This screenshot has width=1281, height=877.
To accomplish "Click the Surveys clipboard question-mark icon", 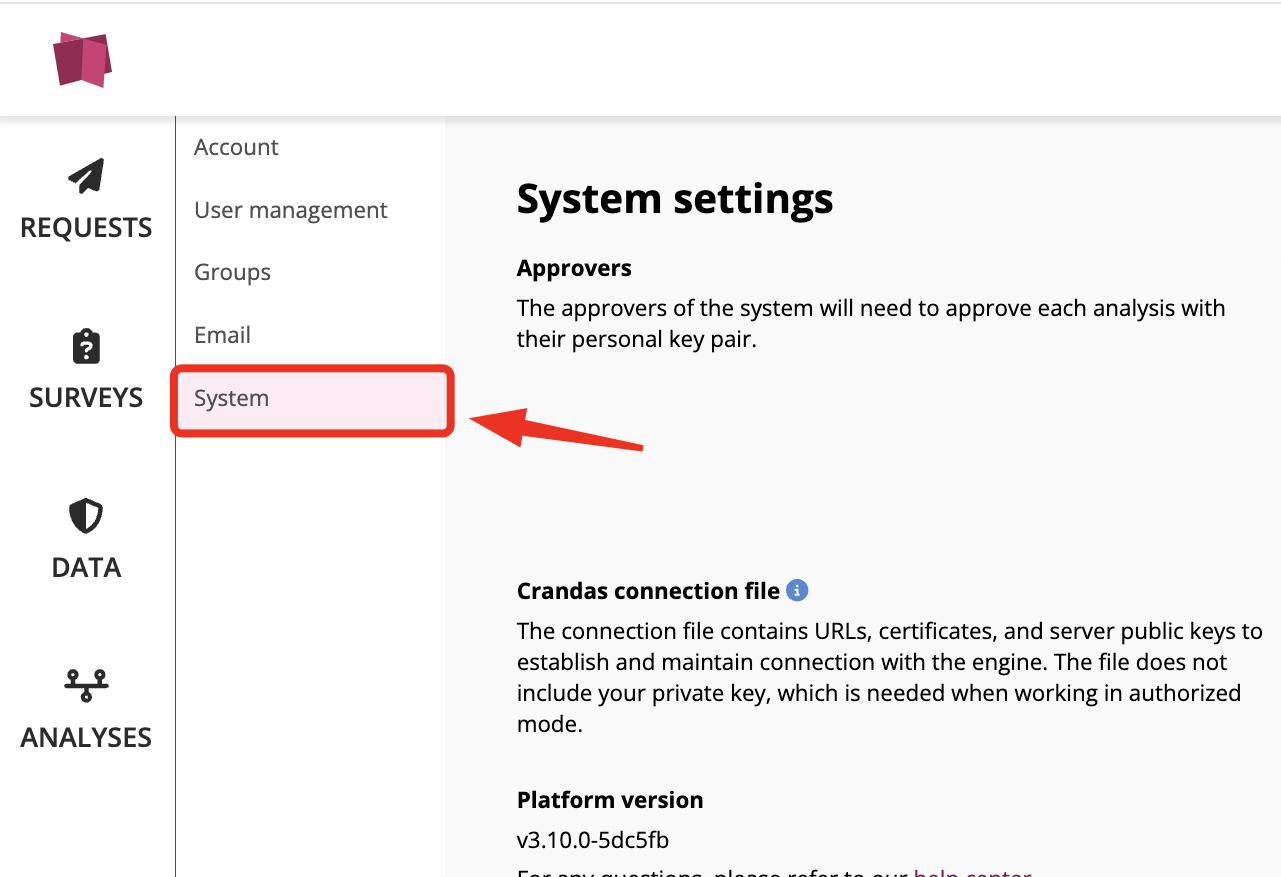I will tap(86, 347).
